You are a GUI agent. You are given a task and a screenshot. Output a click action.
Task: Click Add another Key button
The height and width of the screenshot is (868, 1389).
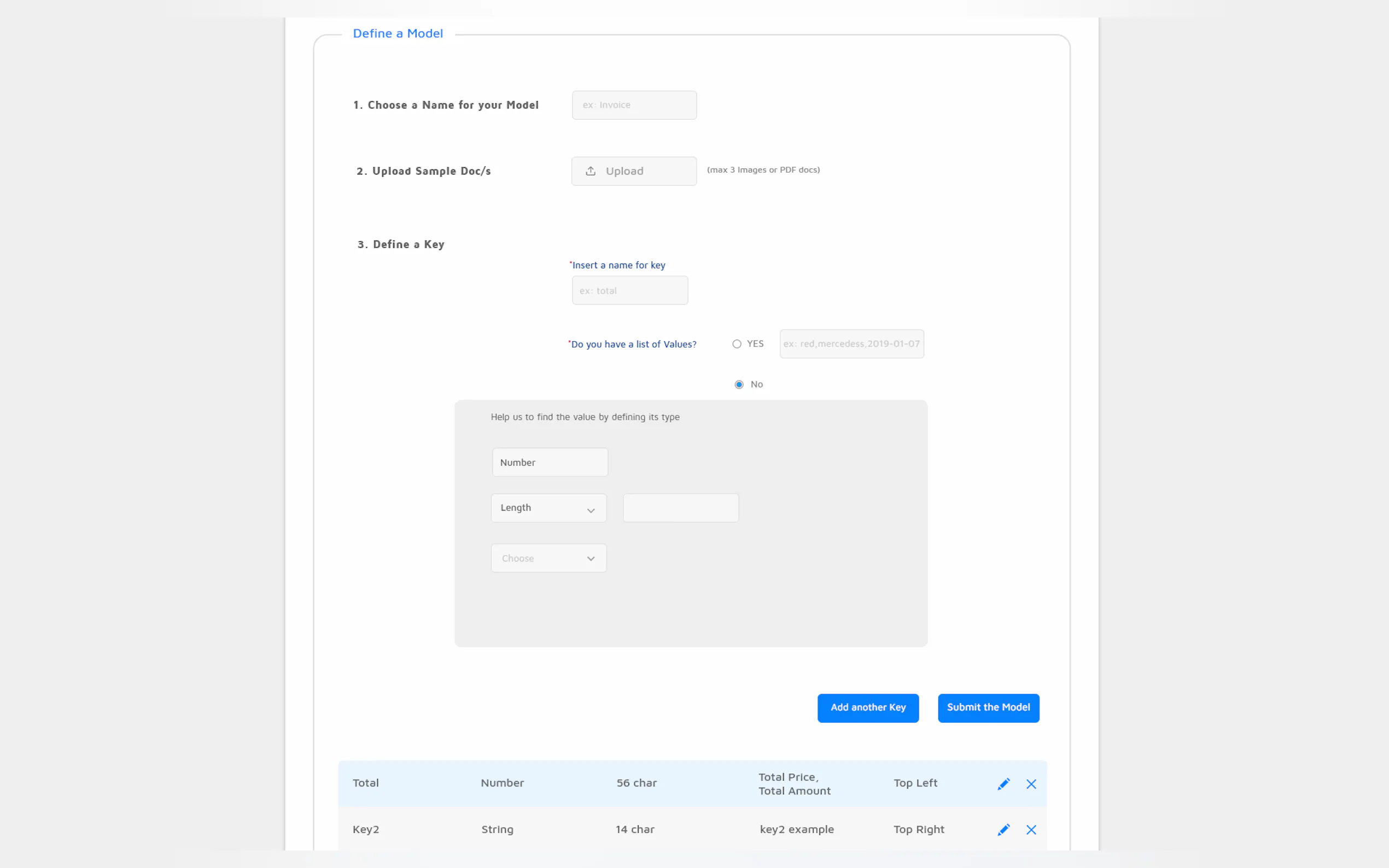[x=868, y=708]
